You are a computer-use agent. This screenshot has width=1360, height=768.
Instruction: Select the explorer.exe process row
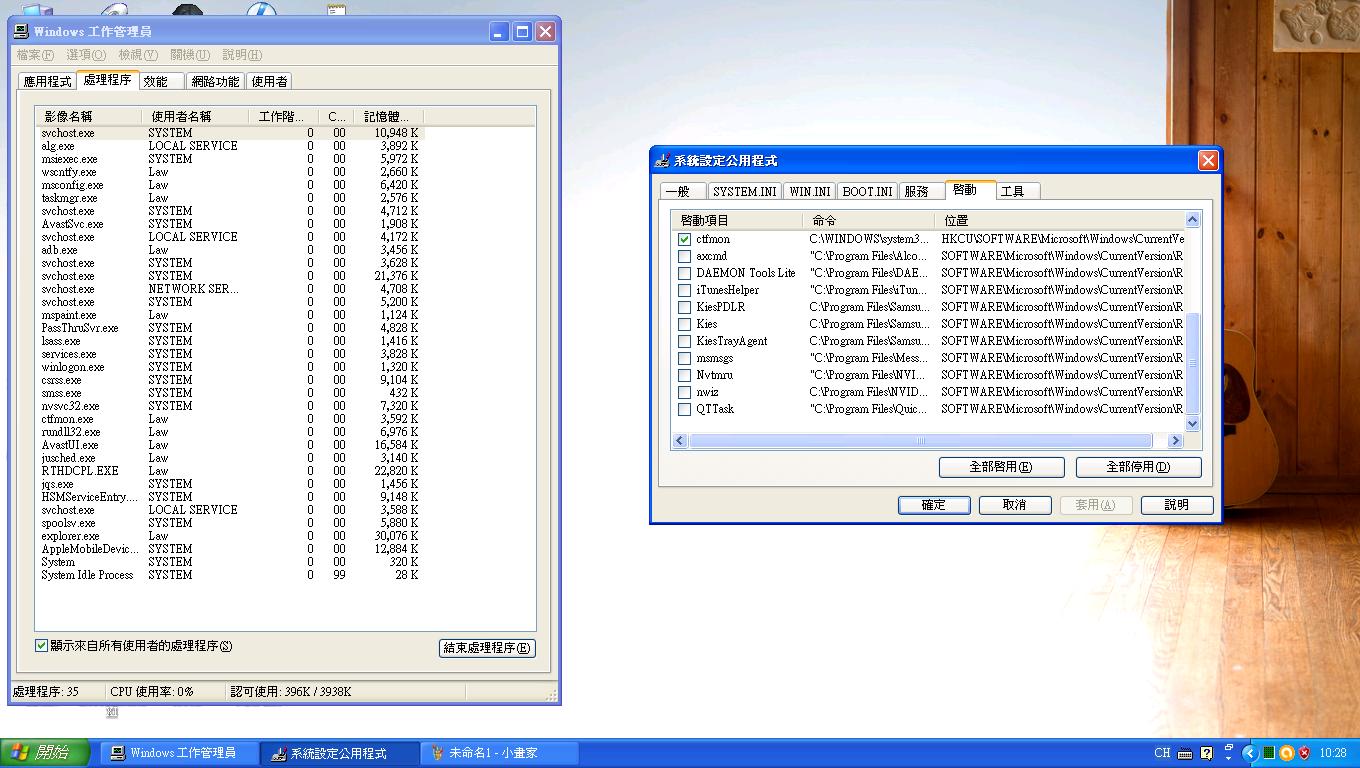(x=230, y=536)
